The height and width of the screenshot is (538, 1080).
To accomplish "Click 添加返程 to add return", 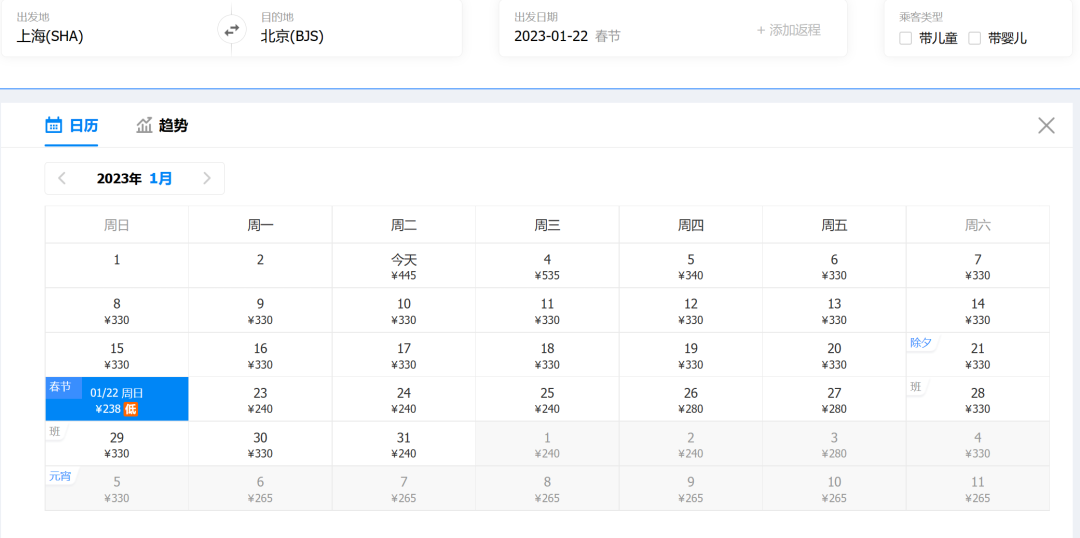I will click(789, 30).
